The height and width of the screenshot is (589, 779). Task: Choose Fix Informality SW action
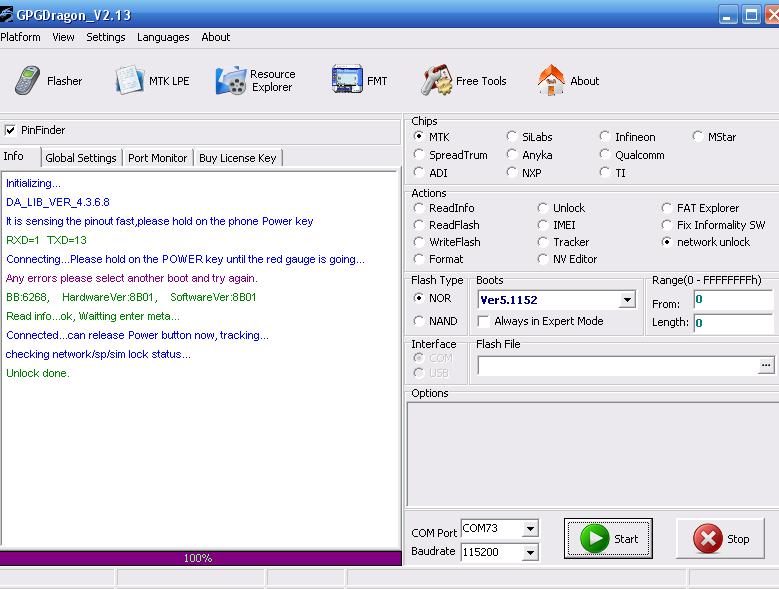pos(667,225)
